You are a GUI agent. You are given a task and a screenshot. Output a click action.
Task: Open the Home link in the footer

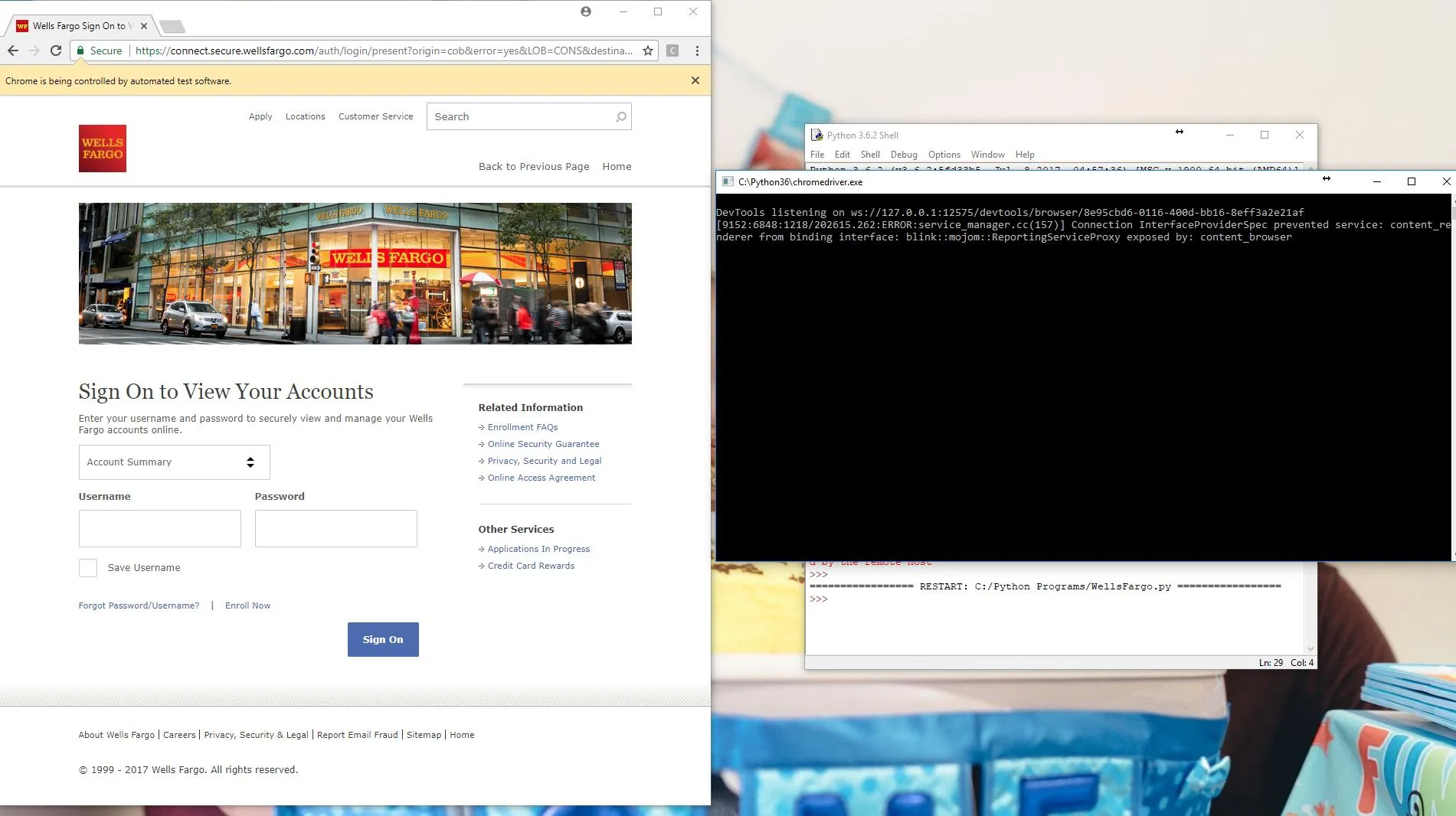click(x=462, y=735)
